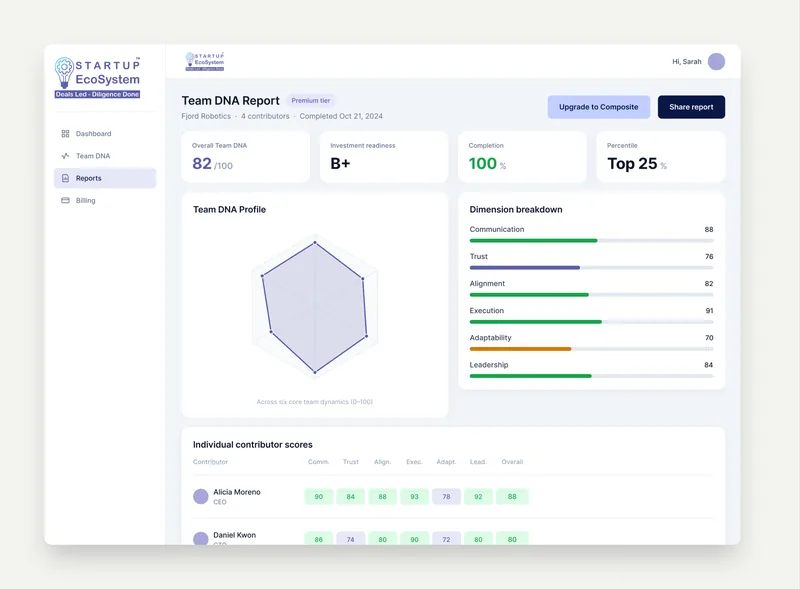Screen dimensions: 800x589
Task: Click the 'Comm.' column header
Action: click(x=318, y=462)
